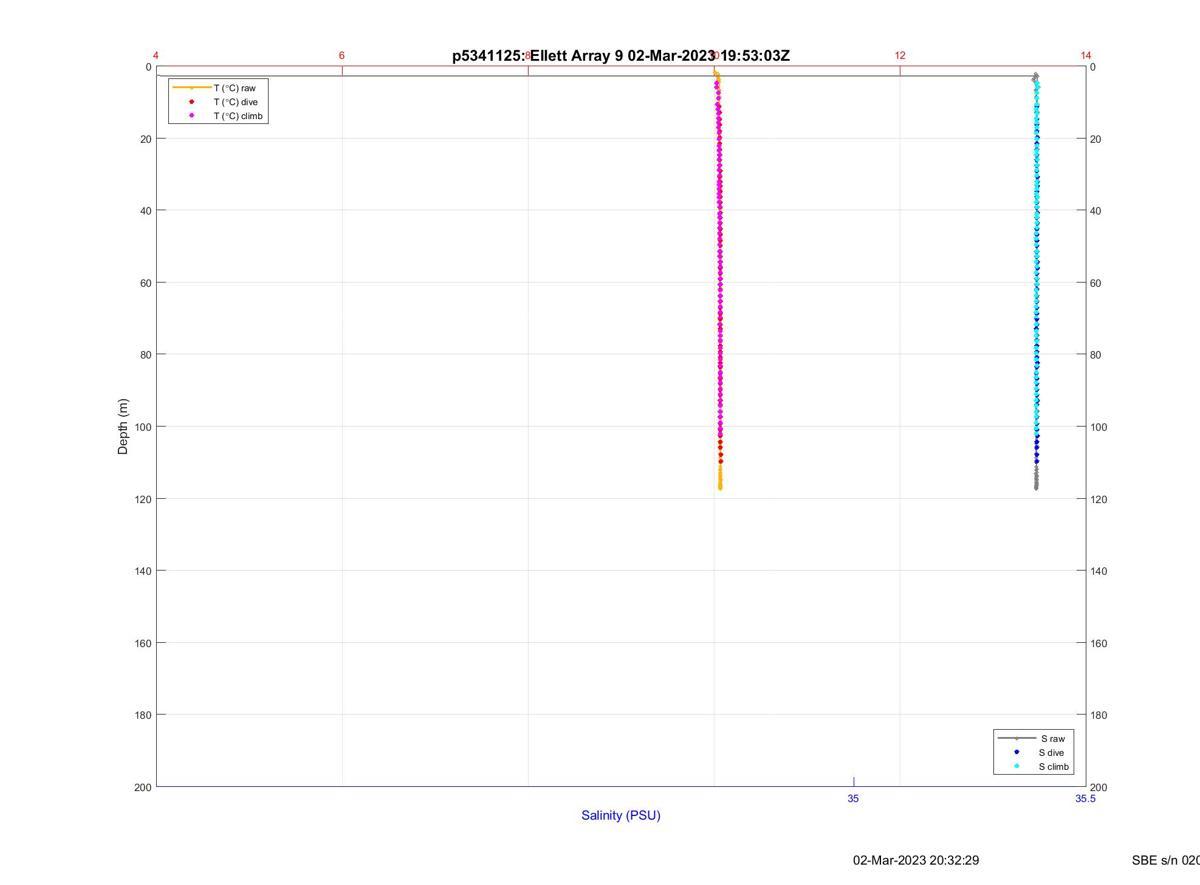Image resolution: width=1200 pixels, height=885 pixels.
Task: Click red temperature tick label '12'
Action: pyautogui.click(x=900, y=56)
